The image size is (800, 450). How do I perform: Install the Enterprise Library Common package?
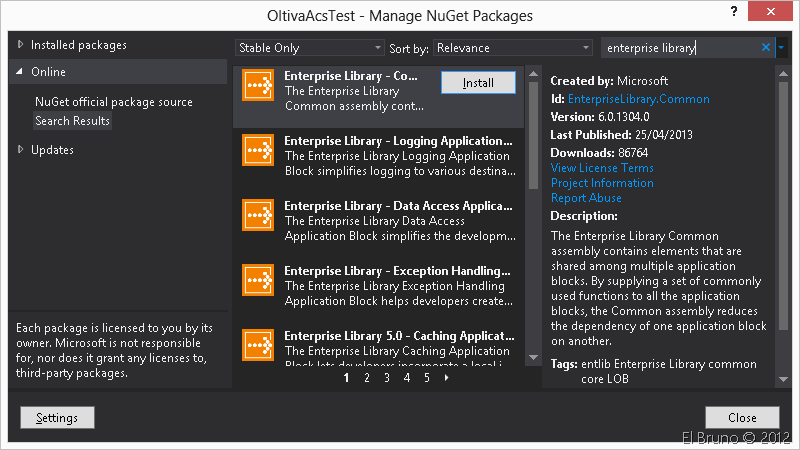478,84
